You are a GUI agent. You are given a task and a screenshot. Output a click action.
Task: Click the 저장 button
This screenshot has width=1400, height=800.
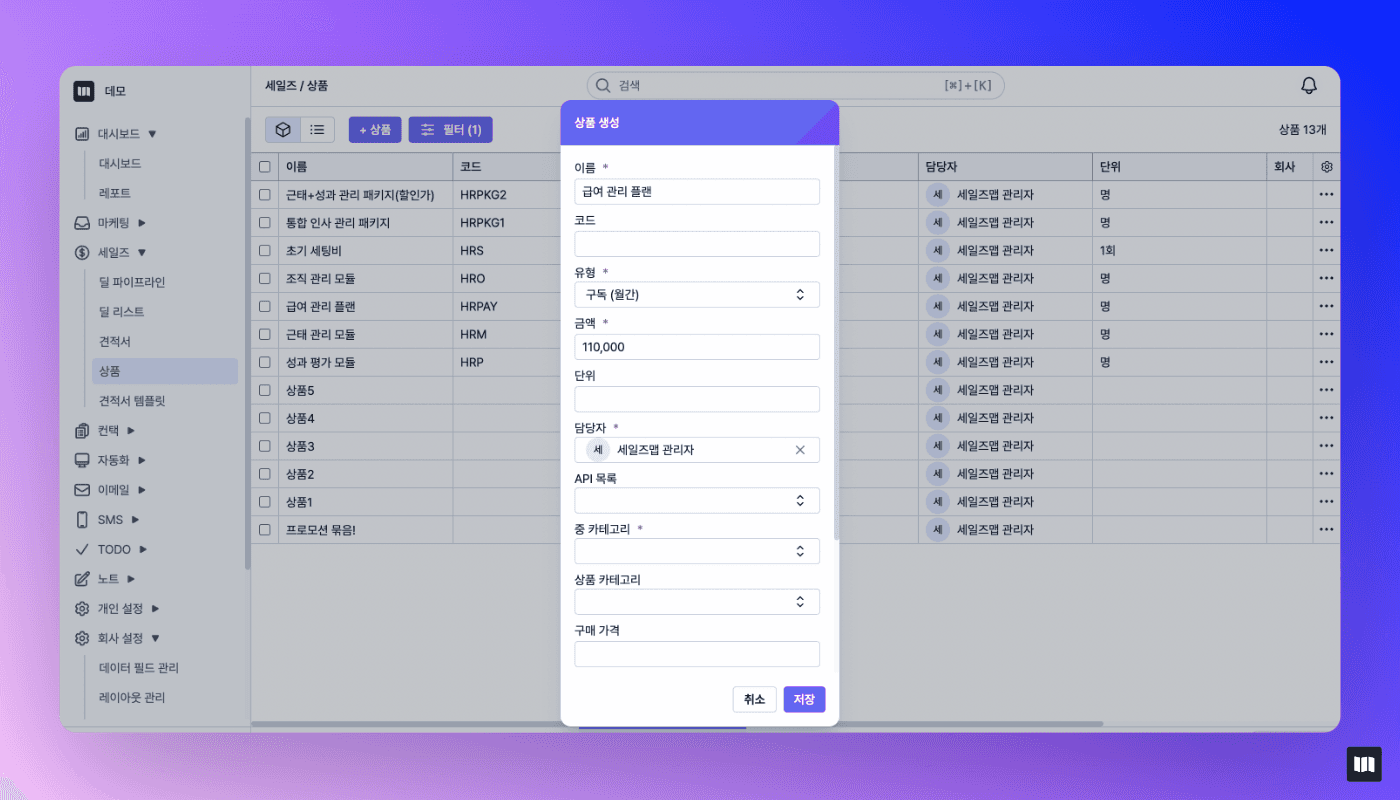pyautogui.click(x=804, y=700)
